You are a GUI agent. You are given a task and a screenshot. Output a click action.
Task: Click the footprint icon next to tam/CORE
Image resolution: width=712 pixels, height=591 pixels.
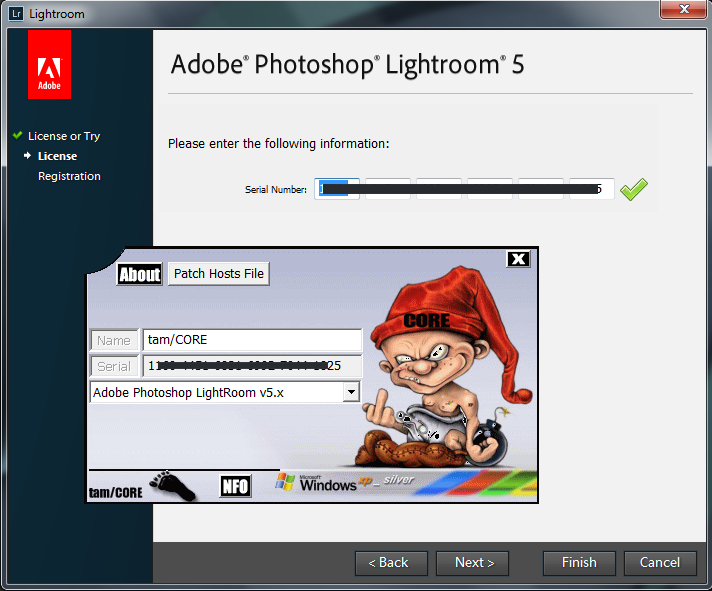[x=173, y=486]
